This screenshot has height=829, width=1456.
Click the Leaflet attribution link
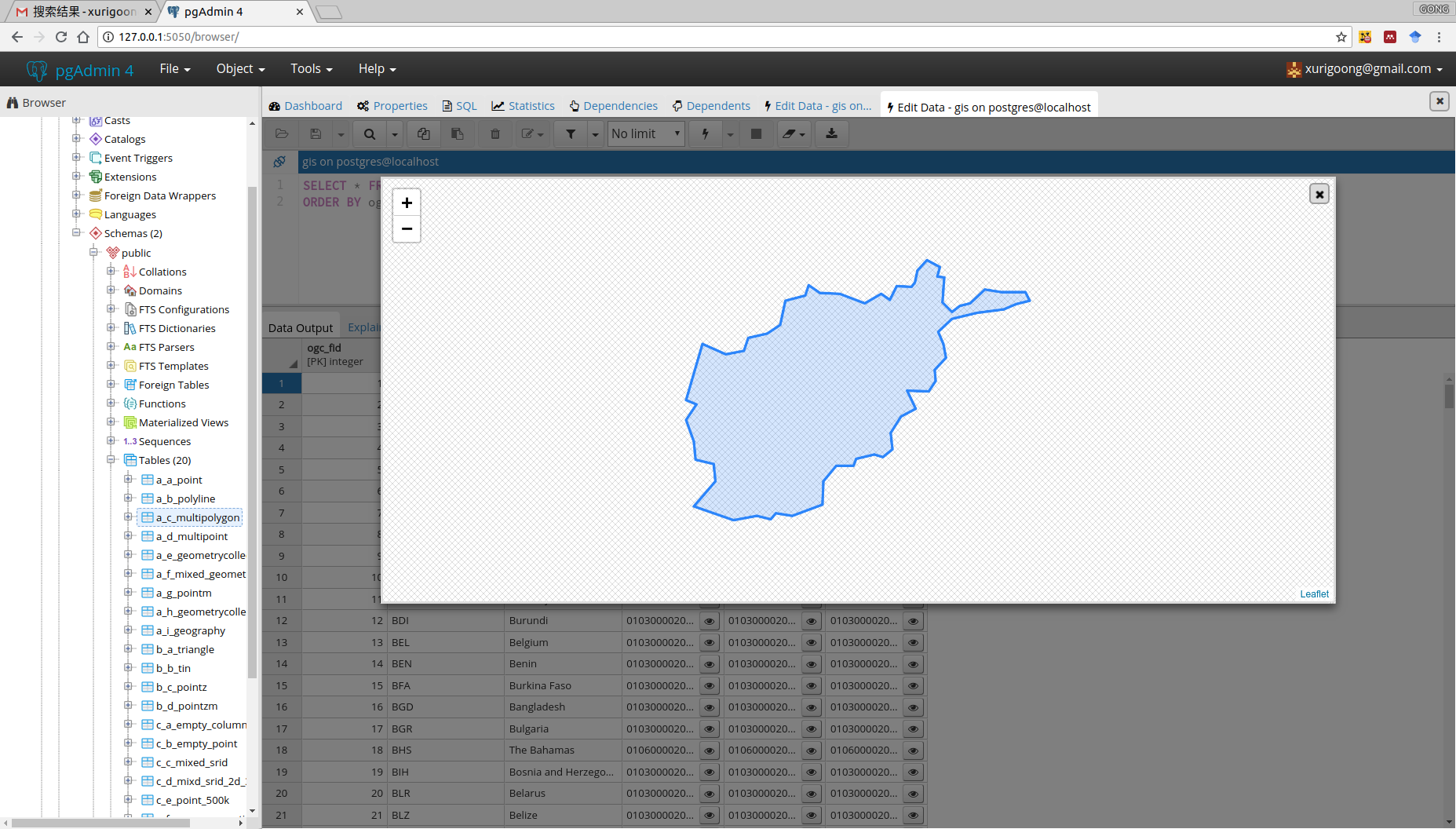click(x=1314, y=594)
